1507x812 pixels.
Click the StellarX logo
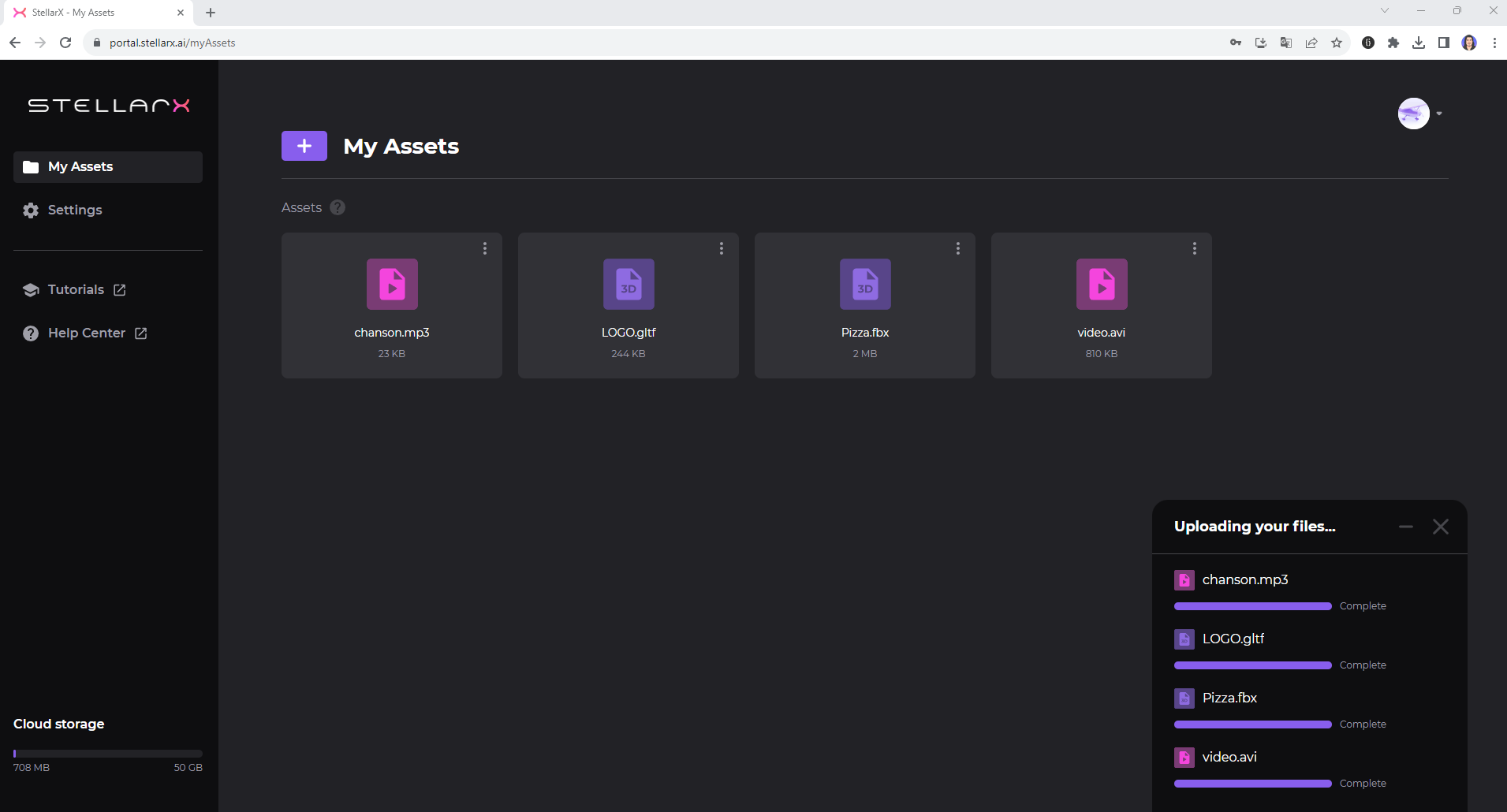[108, 105]
